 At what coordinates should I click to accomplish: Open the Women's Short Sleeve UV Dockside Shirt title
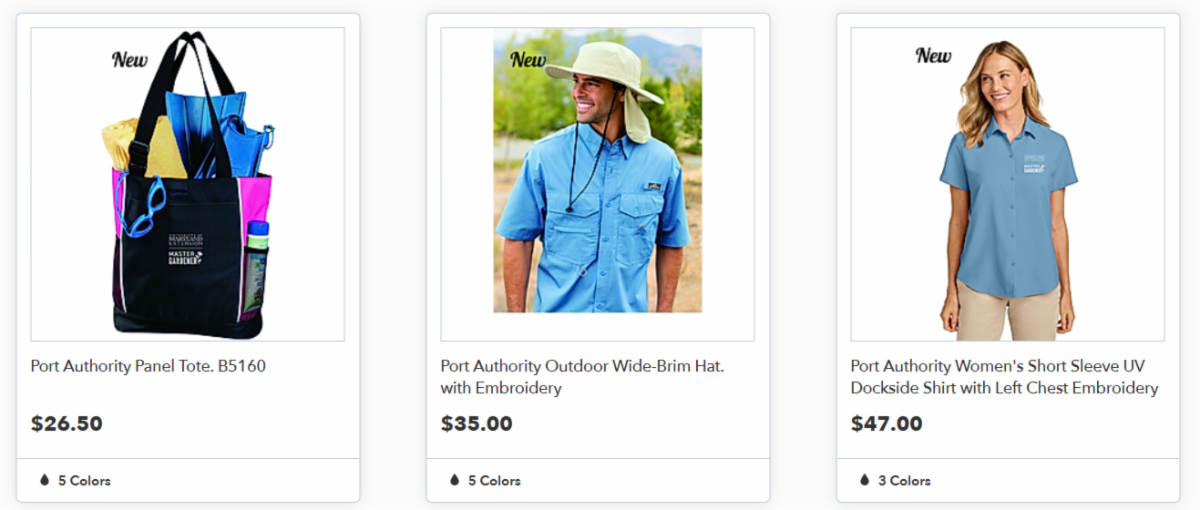1004,377
